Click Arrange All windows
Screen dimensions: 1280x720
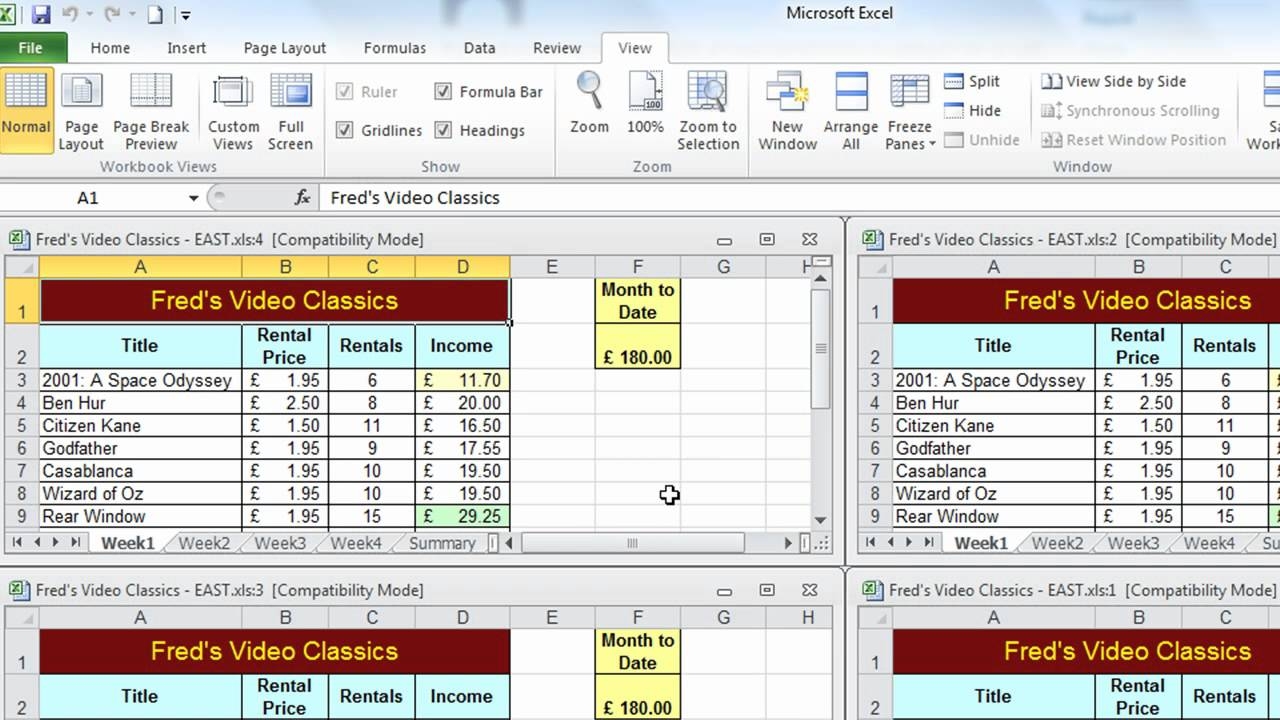coord(850,110)
